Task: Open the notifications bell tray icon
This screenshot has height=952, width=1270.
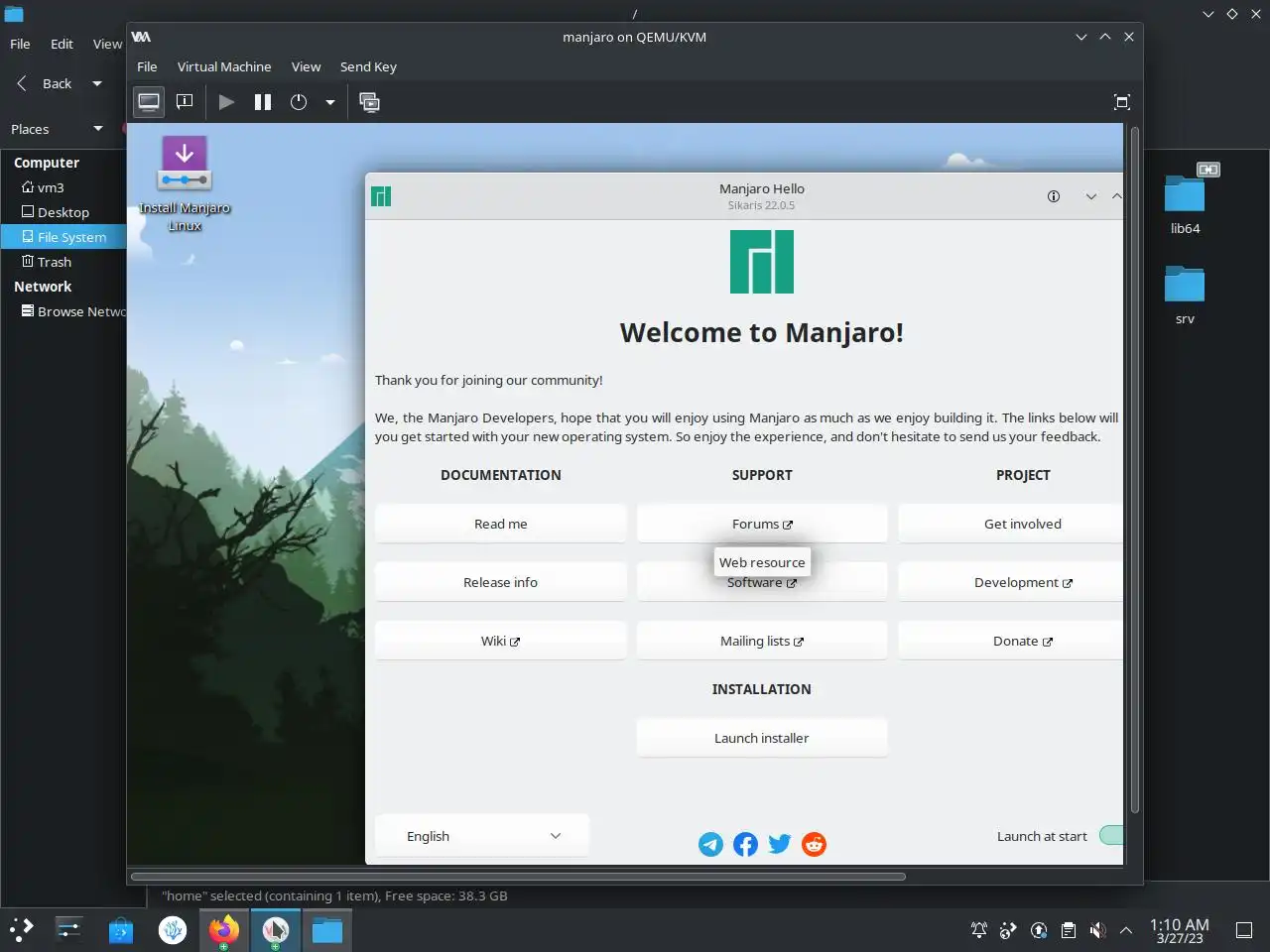Action: click(979, 930)
